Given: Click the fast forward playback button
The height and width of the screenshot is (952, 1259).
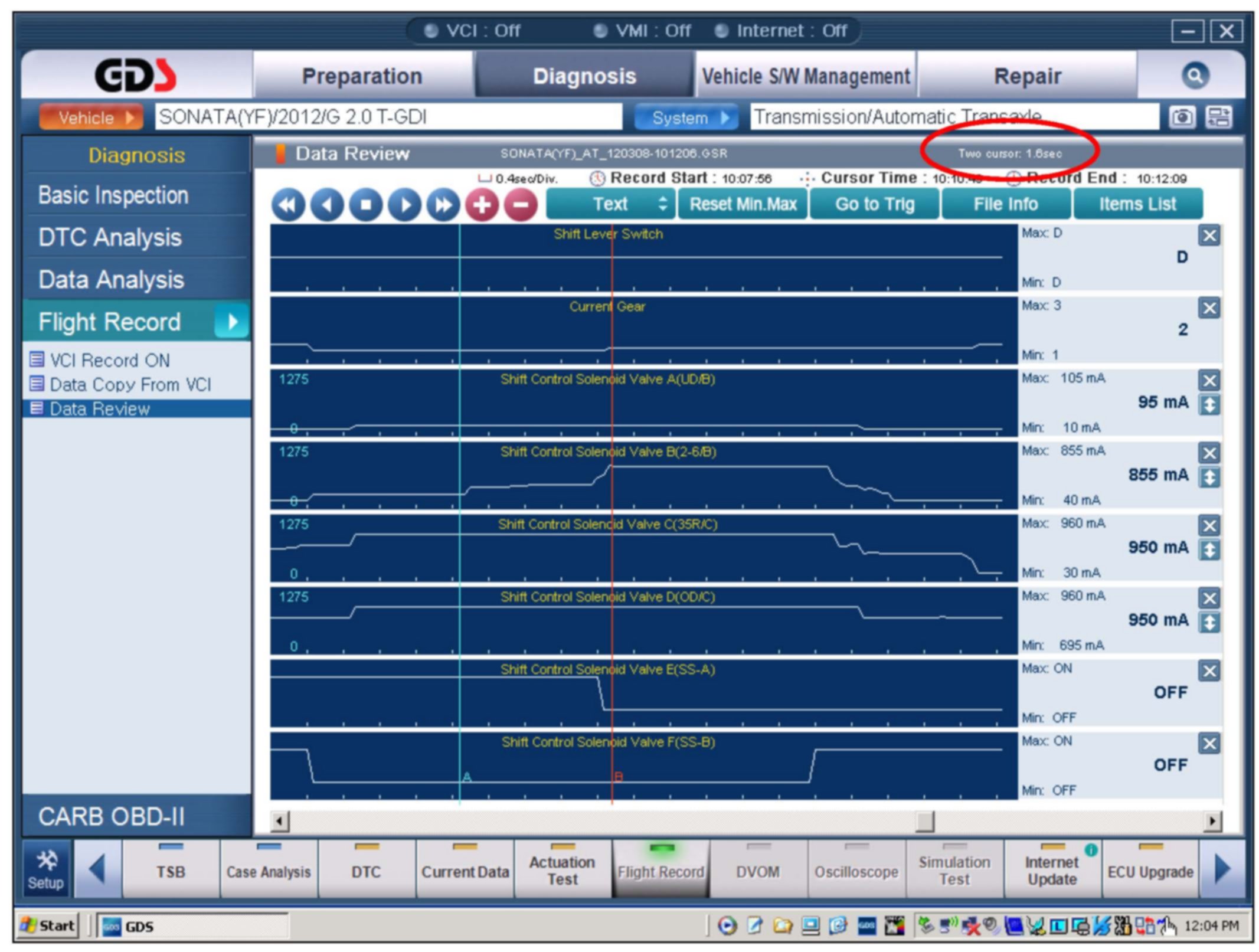Looking at the screenshot, I should pyautogui.click(x=443, y=205).
